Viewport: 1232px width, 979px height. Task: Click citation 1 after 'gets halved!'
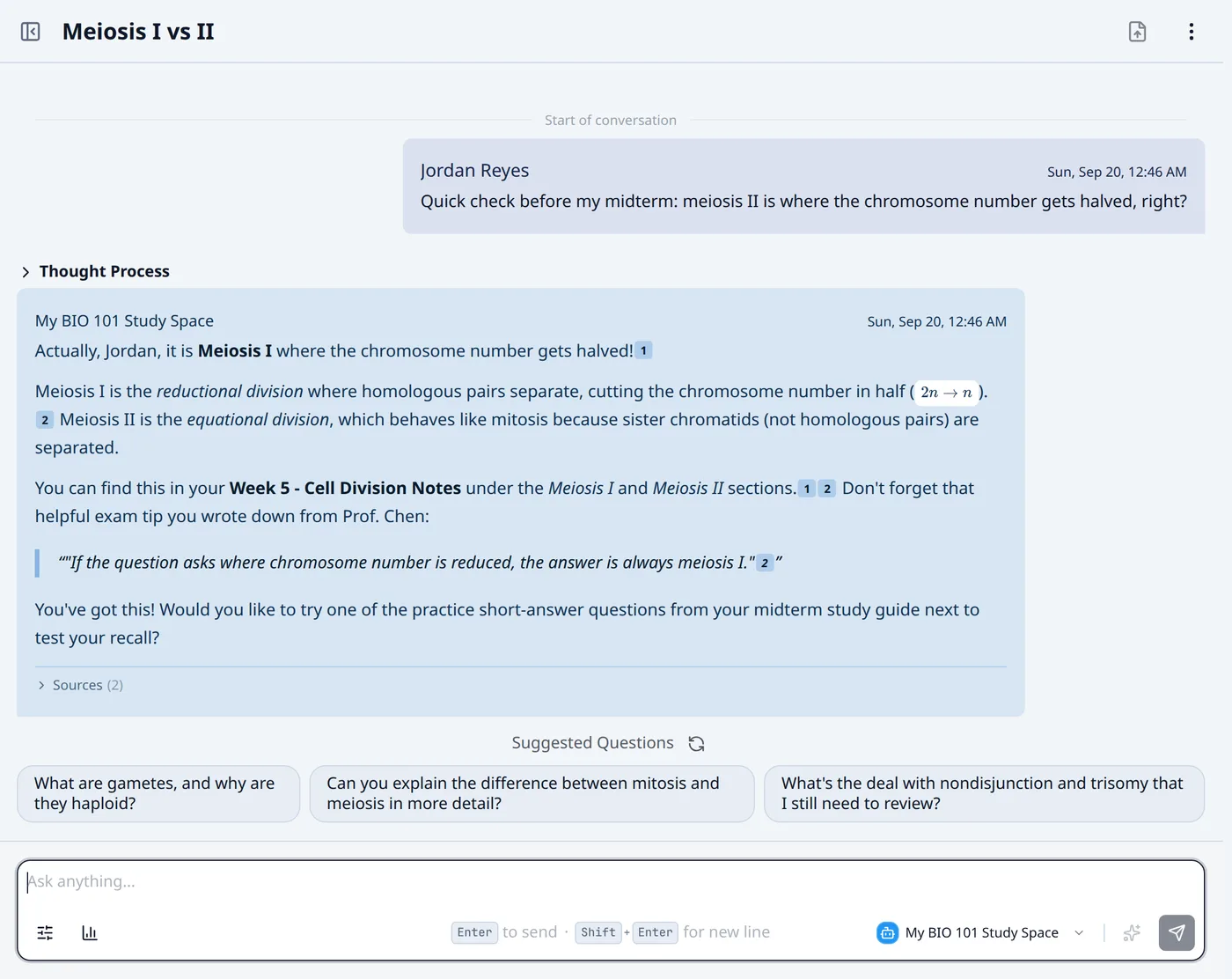click(643, 350)
